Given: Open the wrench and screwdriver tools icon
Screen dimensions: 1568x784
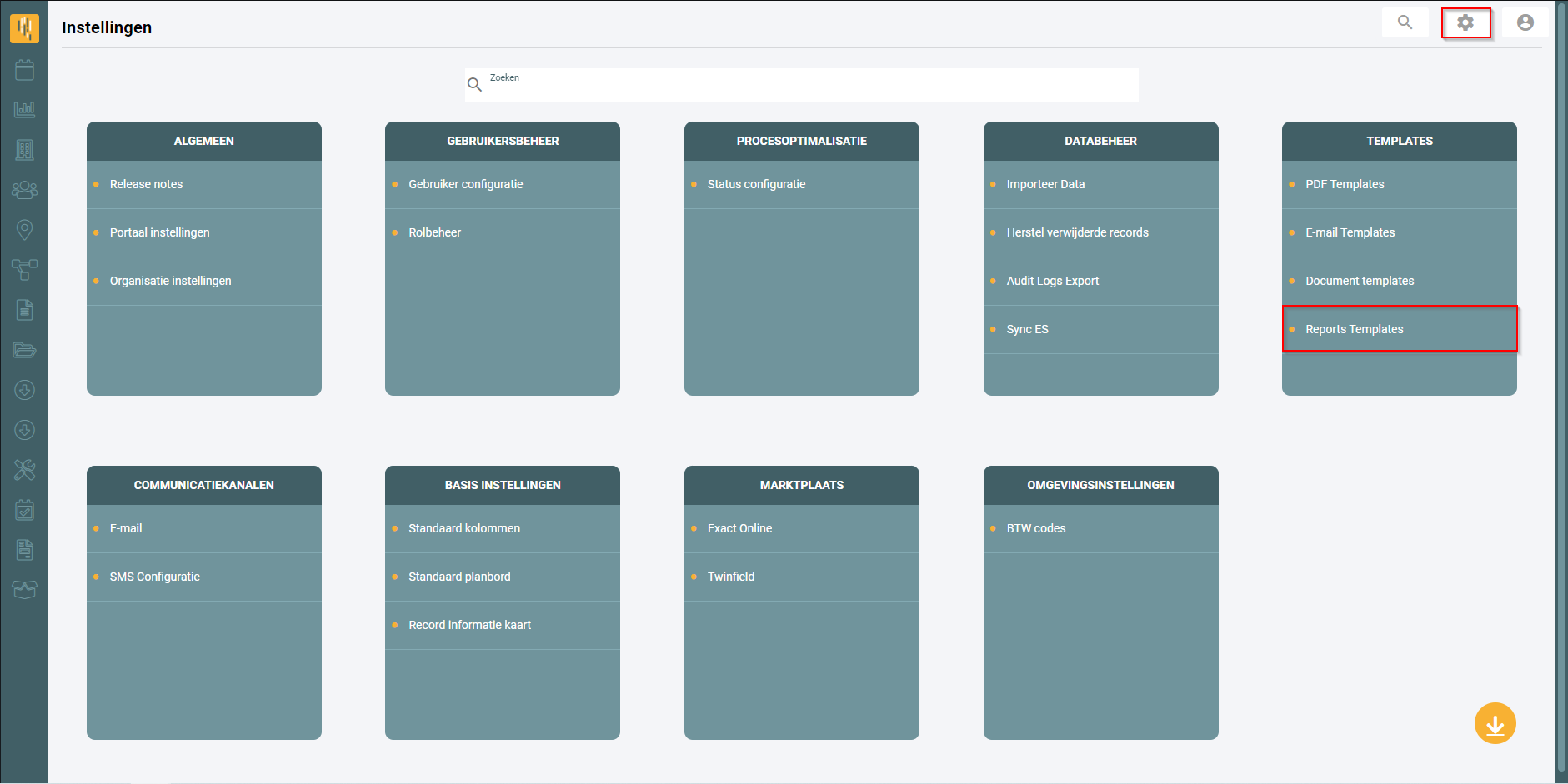Looking at the screenshot, I should click(x=24, y=470).
